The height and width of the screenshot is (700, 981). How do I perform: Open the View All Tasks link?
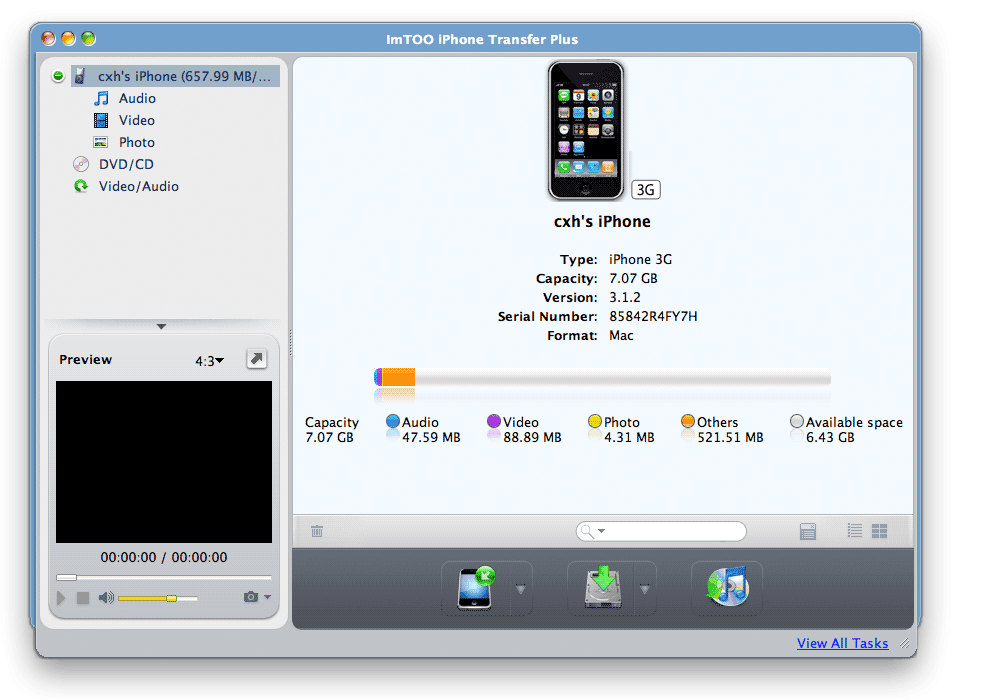[842, 643]
